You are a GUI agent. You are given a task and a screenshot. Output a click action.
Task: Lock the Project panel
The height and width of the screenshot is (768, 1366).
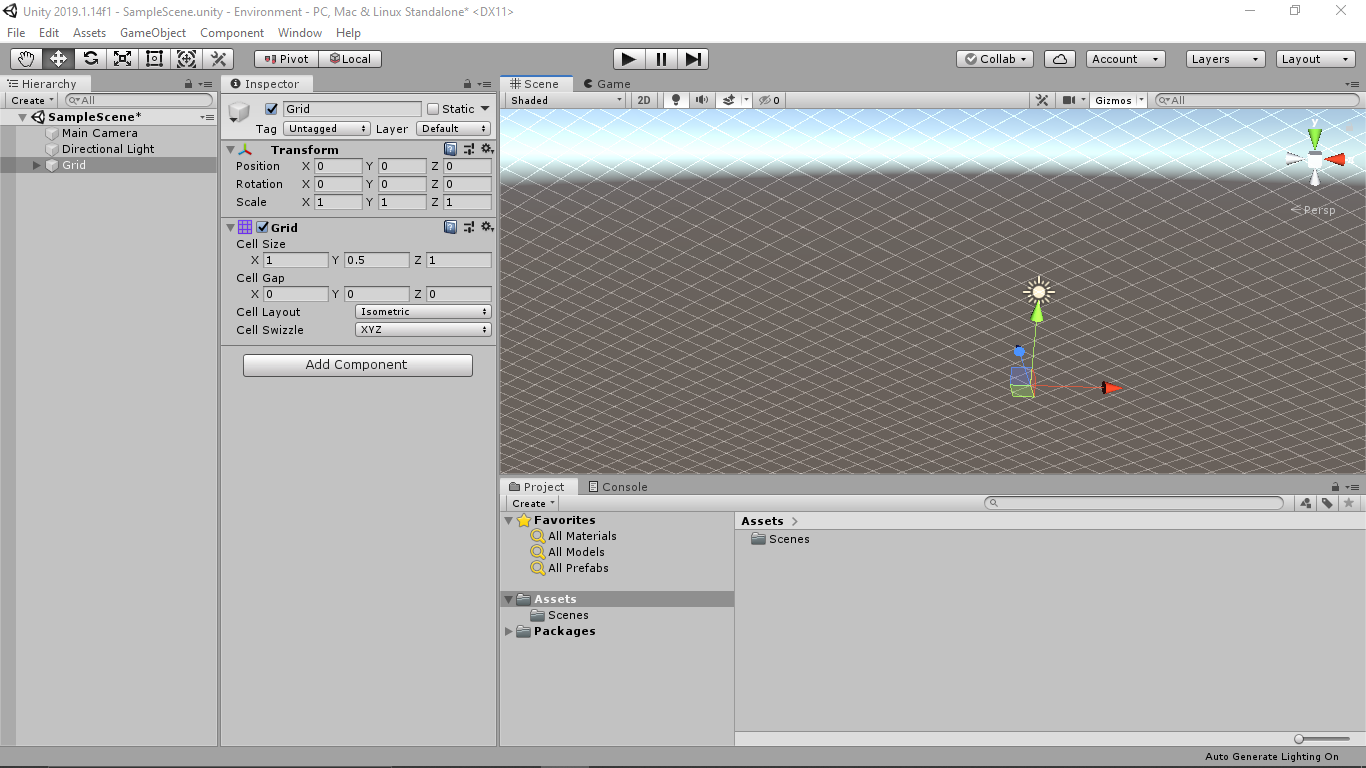tap(1335, 487)
